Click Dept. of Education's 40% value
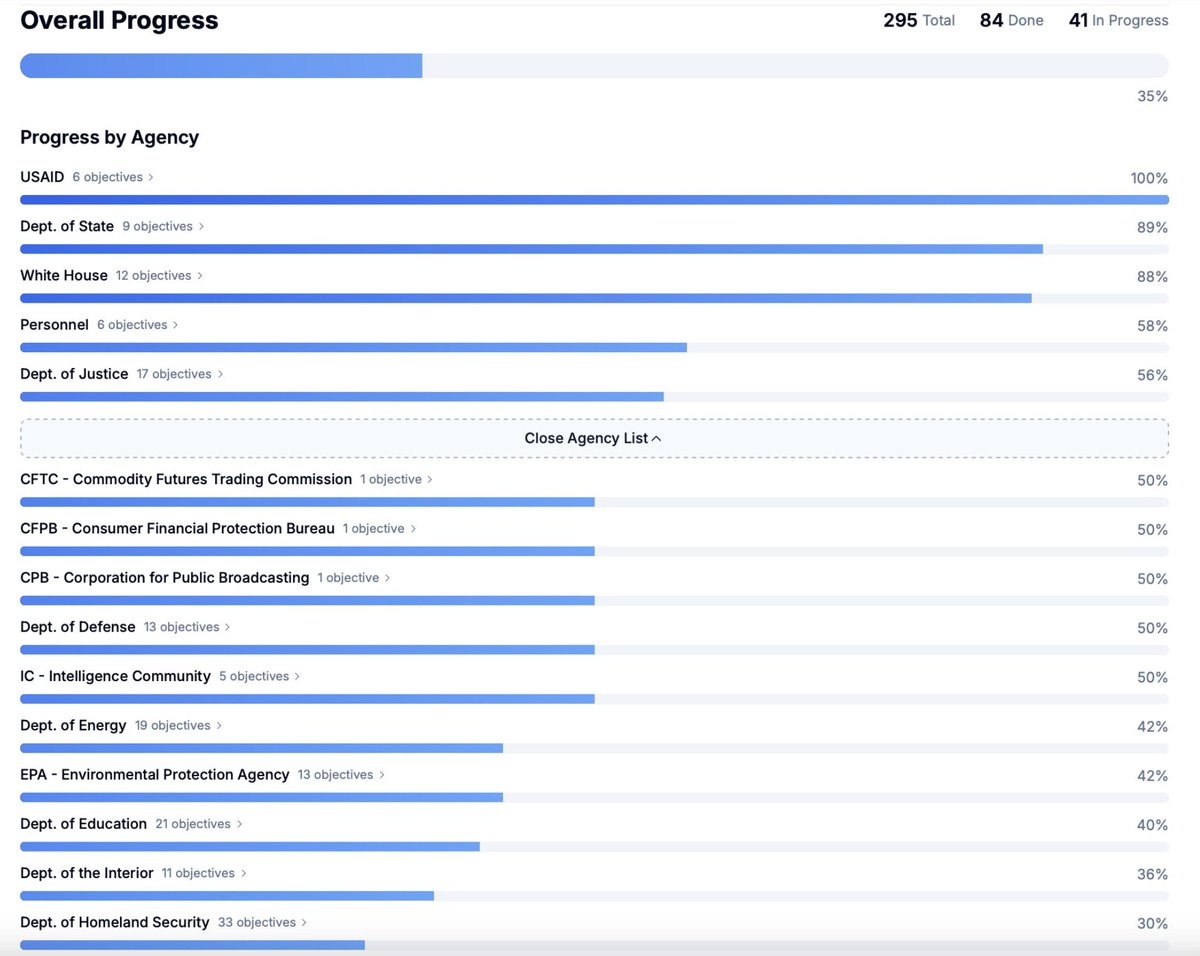The height and width of the screenshot is (956, 1200). coord(1152,825)
